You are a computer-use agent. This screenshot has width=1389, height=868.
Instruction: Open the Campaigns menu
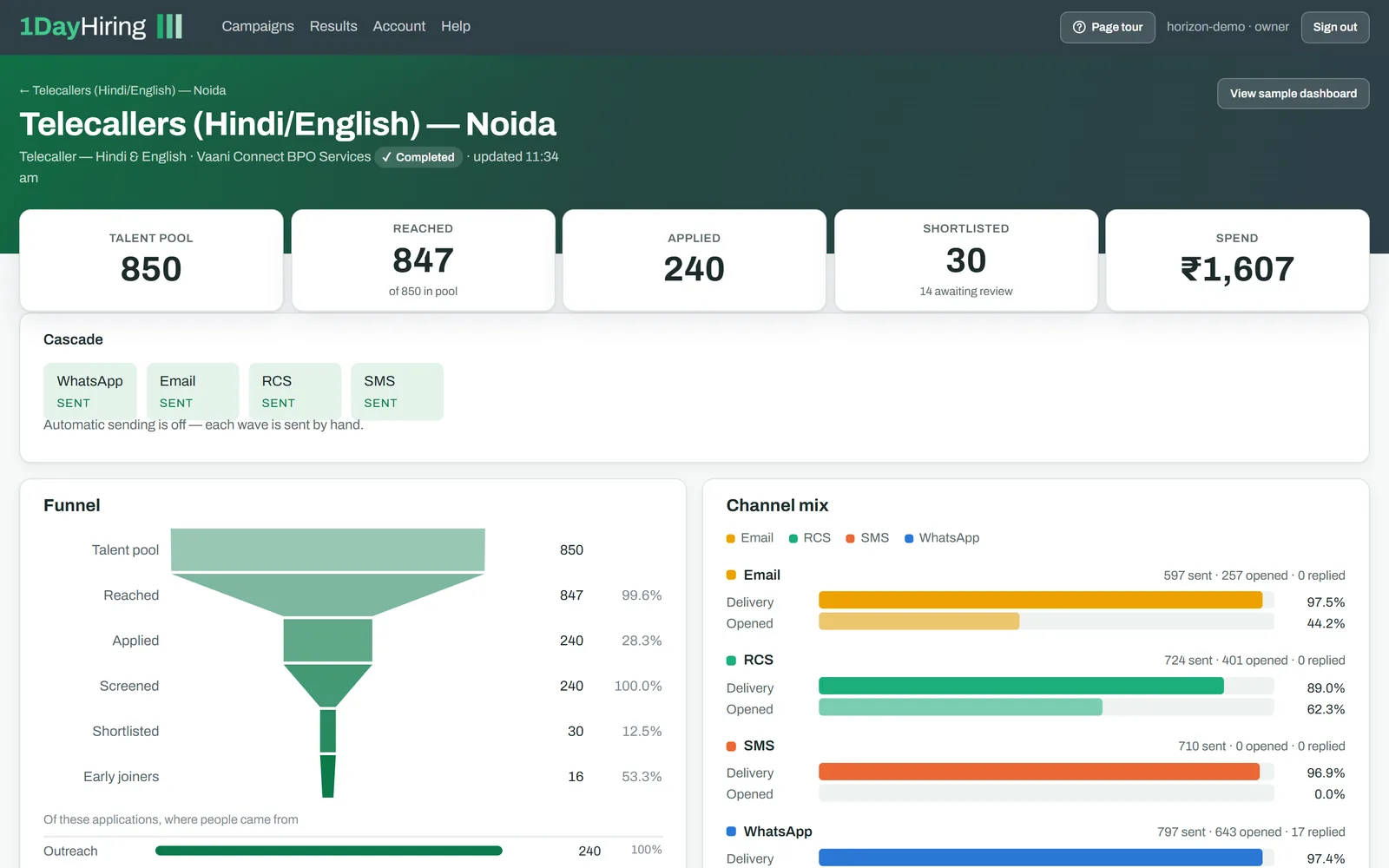coord(258,26)
